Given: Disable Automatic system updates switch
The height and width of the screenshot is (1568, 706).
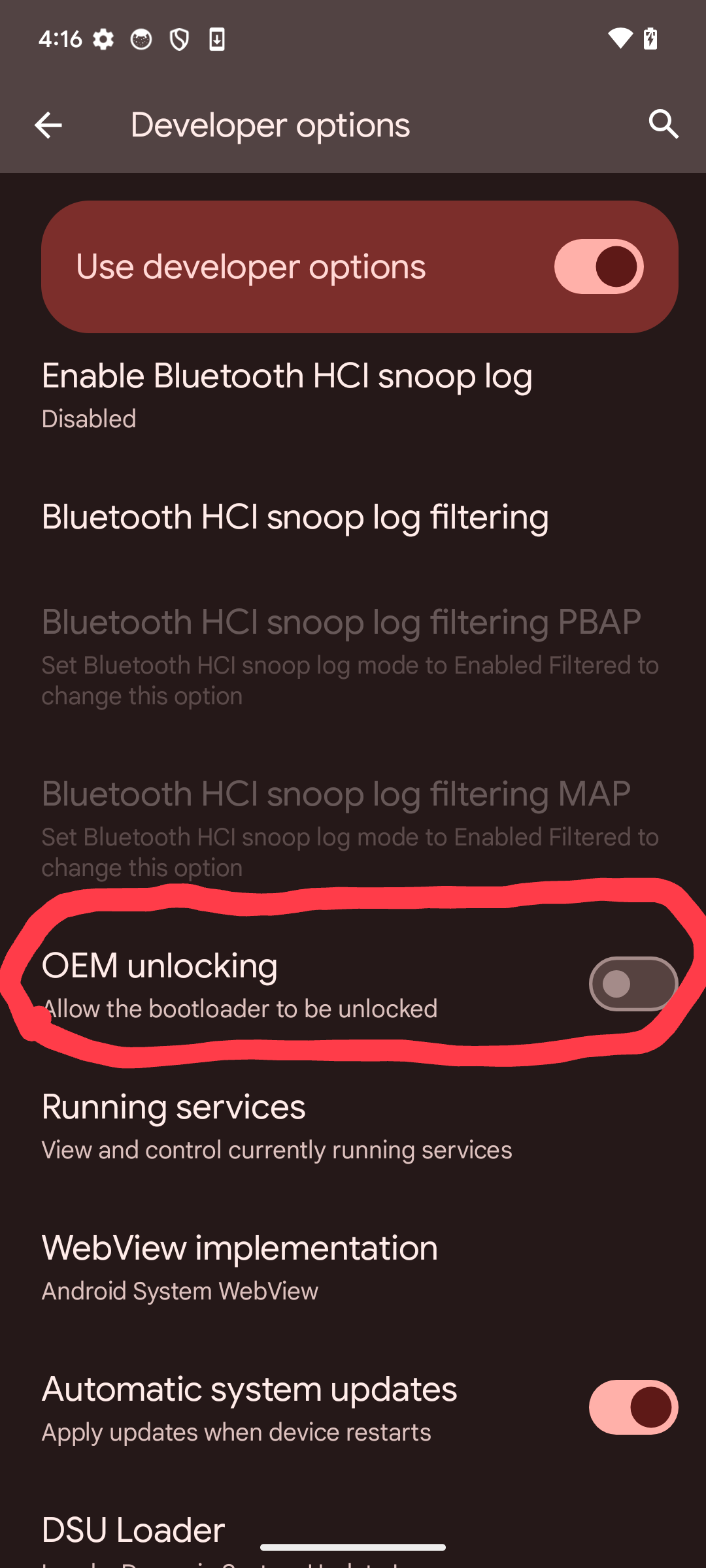Looking at the screenshot, I should point(633,1407).
